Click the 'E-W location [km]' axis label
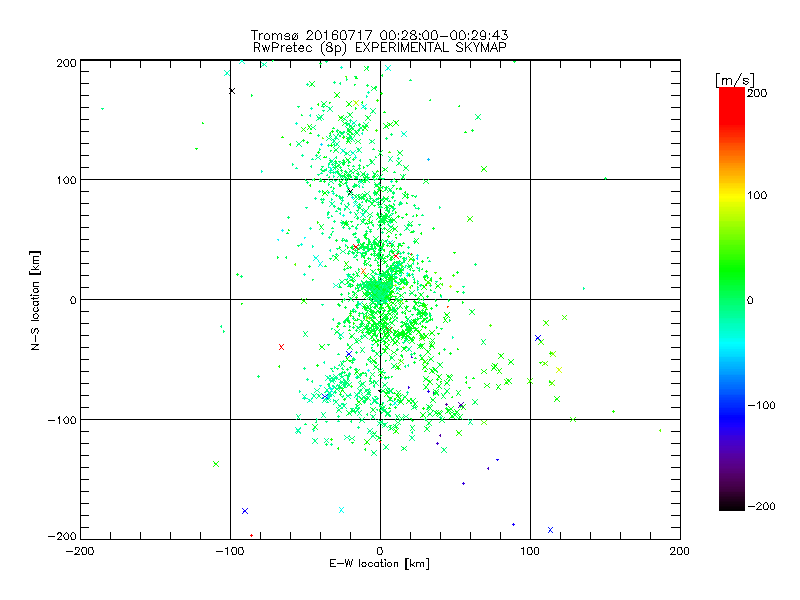This screenshot has width=800, height=600. [380, 564]
